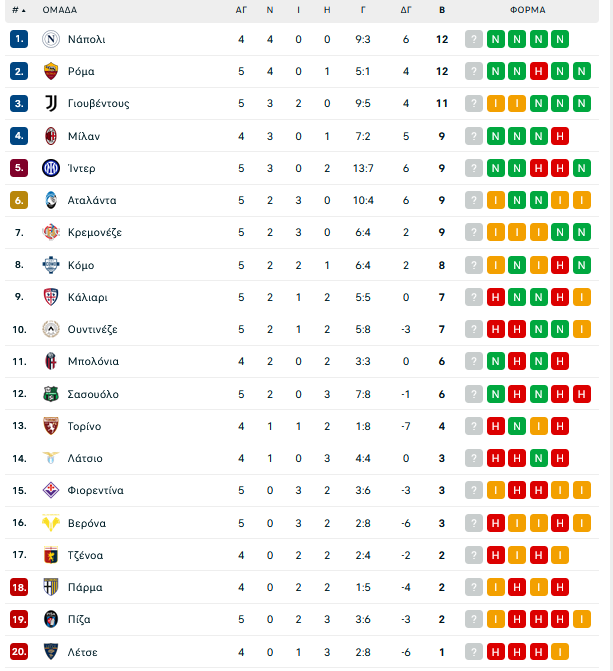
Task: Click the Parma club crest
Action: click(x=51, y=587)
